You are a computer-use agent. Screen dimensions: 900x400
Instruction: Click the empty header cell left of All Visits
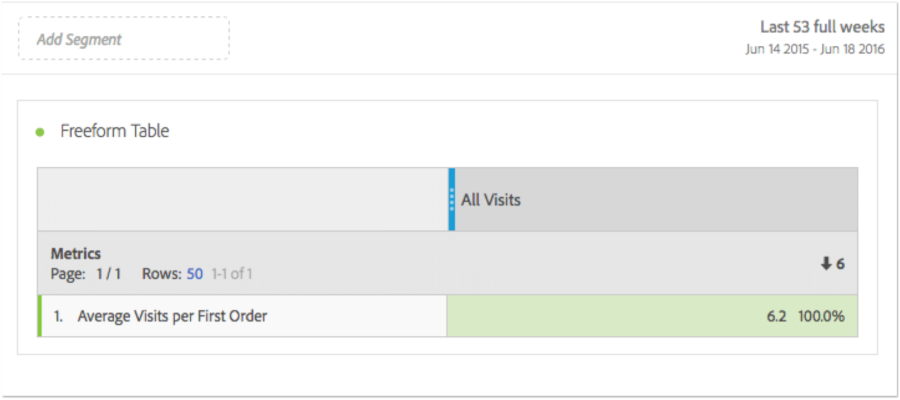(242, 200)
